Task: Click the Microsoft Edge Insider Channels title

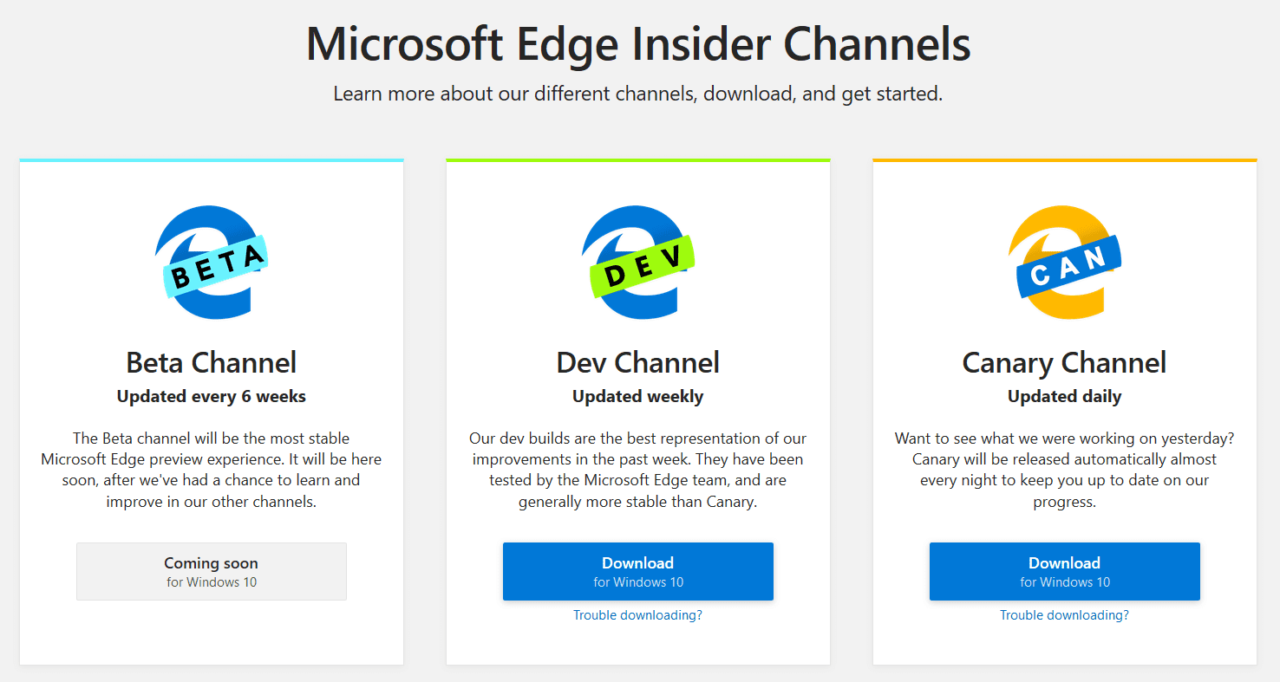Action: [638, 44]
